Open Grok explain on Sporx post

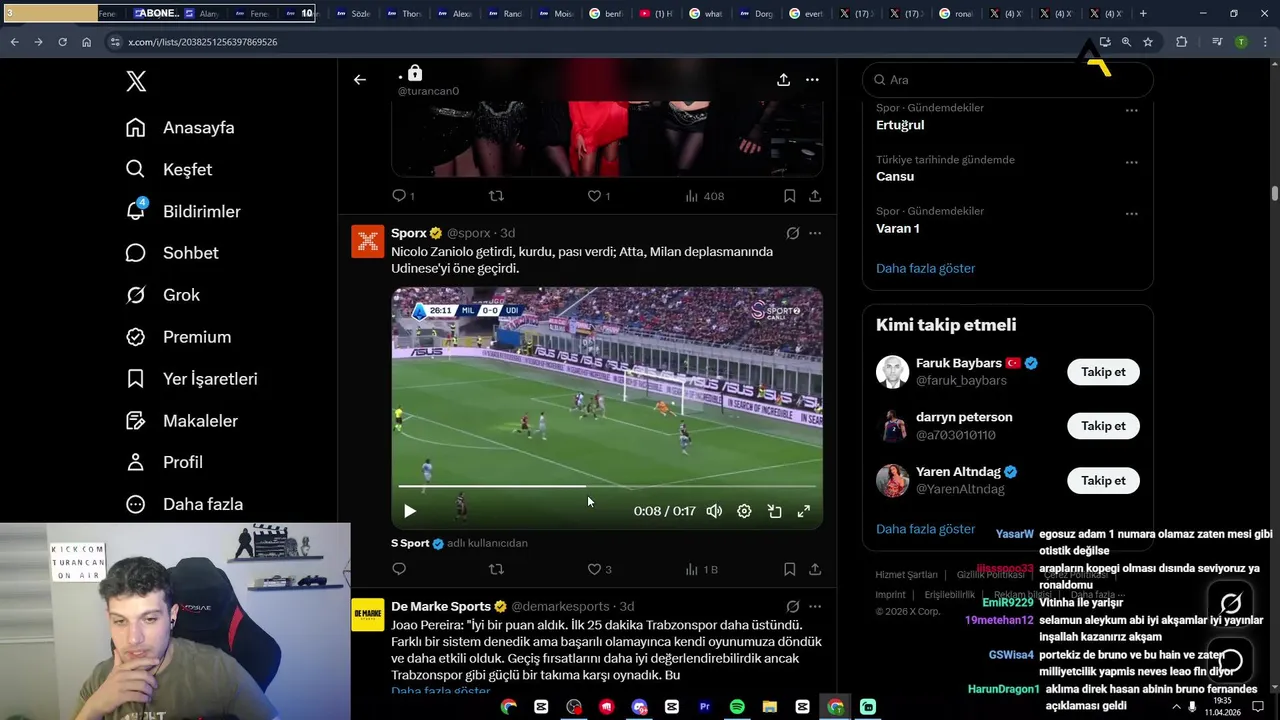pyautogui.click(x=793, y=233)
